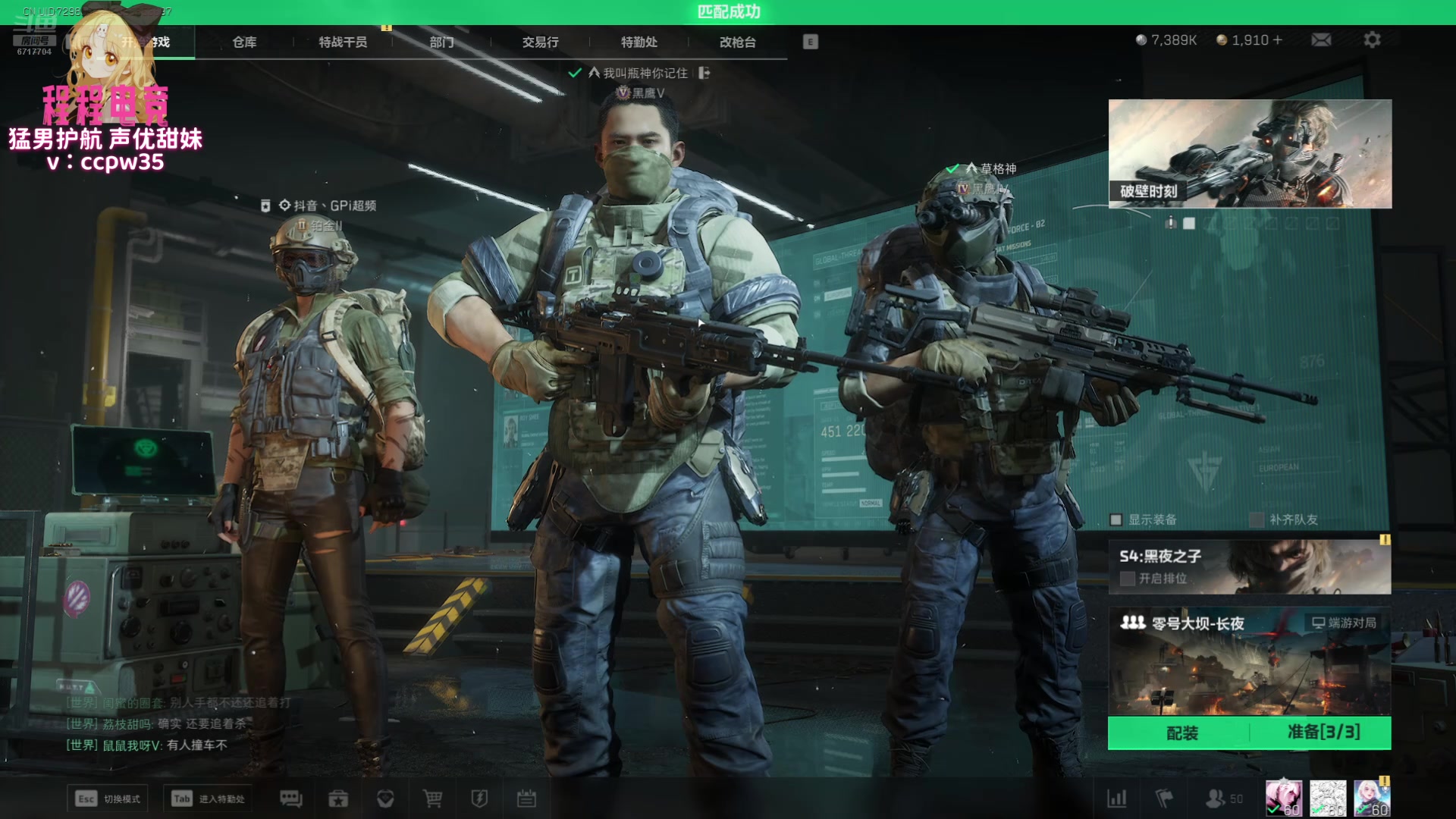Viewport: 1456px width, 819px height.
Task: Click the E key icon after 改枪台 tab
Action: click(x=810, y=42)
